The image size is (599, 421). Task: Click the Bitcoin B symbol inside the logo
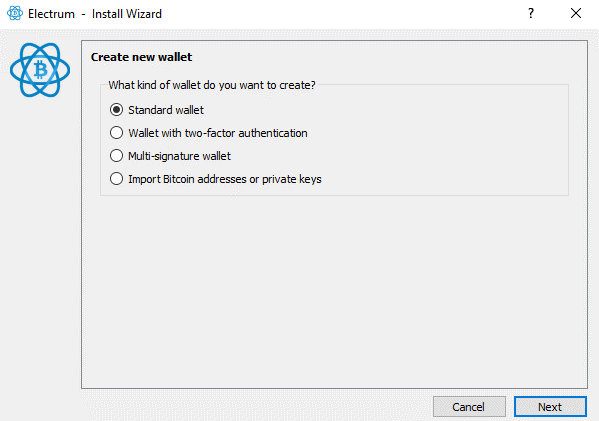[x=40, y=70]
